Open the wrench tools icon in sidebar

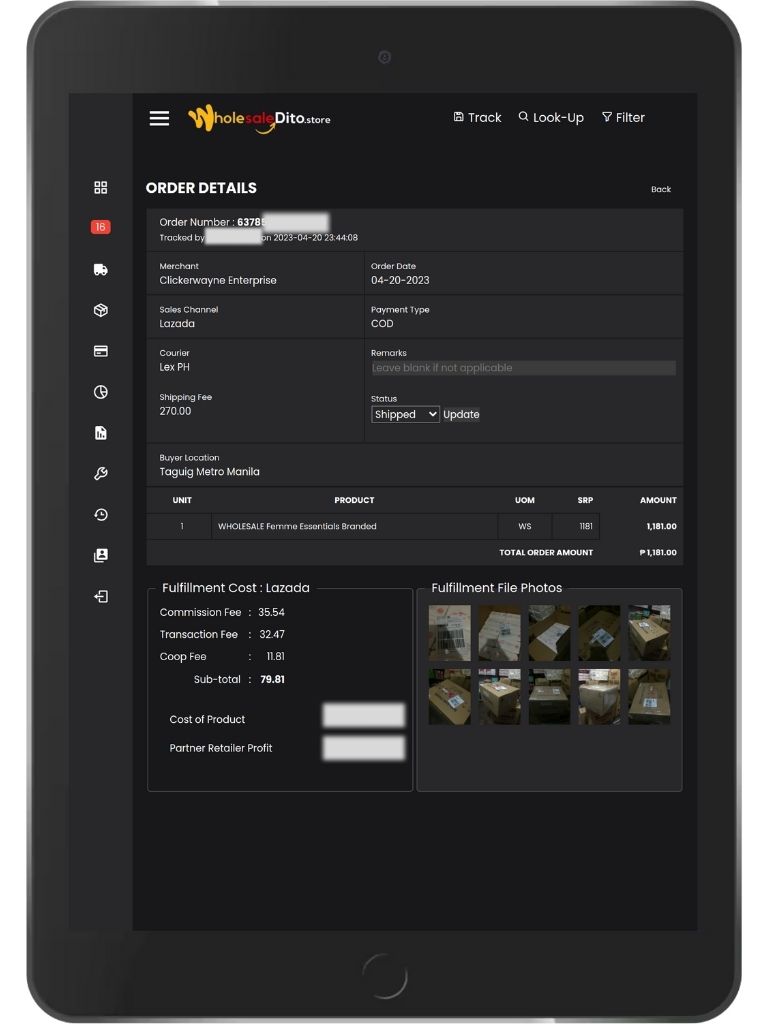point(101,474)
